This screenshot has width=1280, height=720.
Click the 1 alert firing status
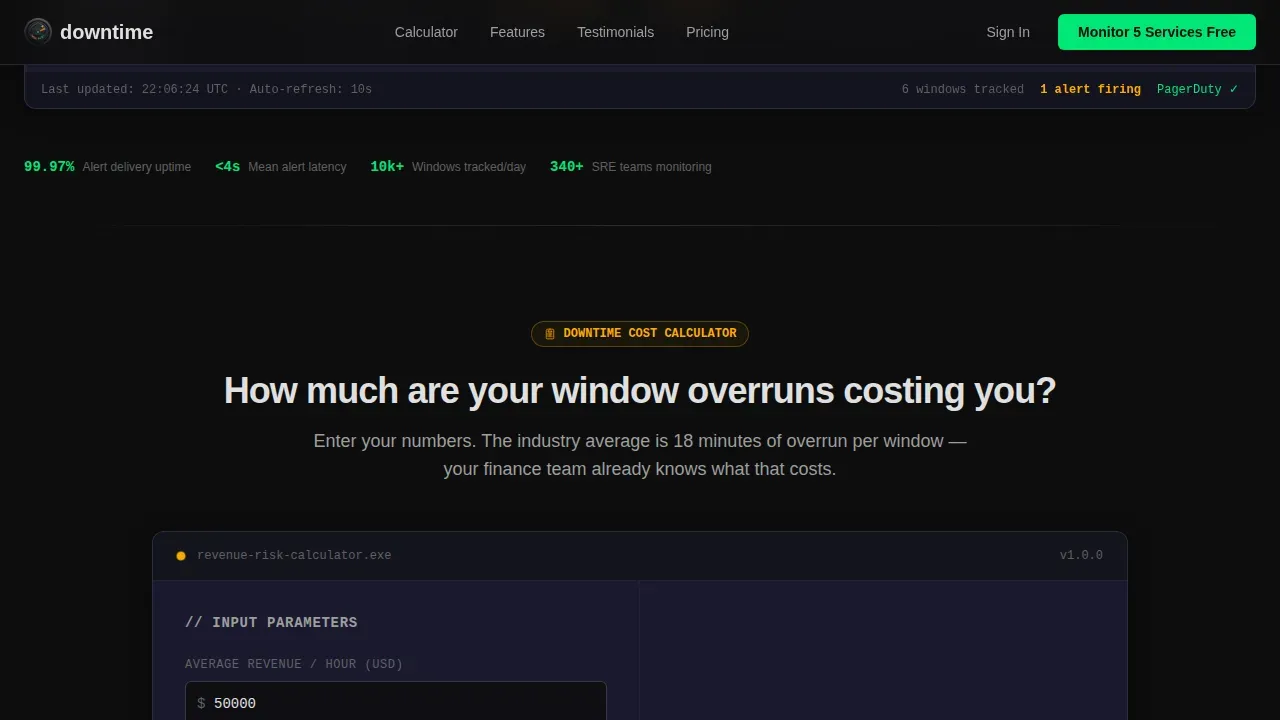click(x=1090, y=89)
